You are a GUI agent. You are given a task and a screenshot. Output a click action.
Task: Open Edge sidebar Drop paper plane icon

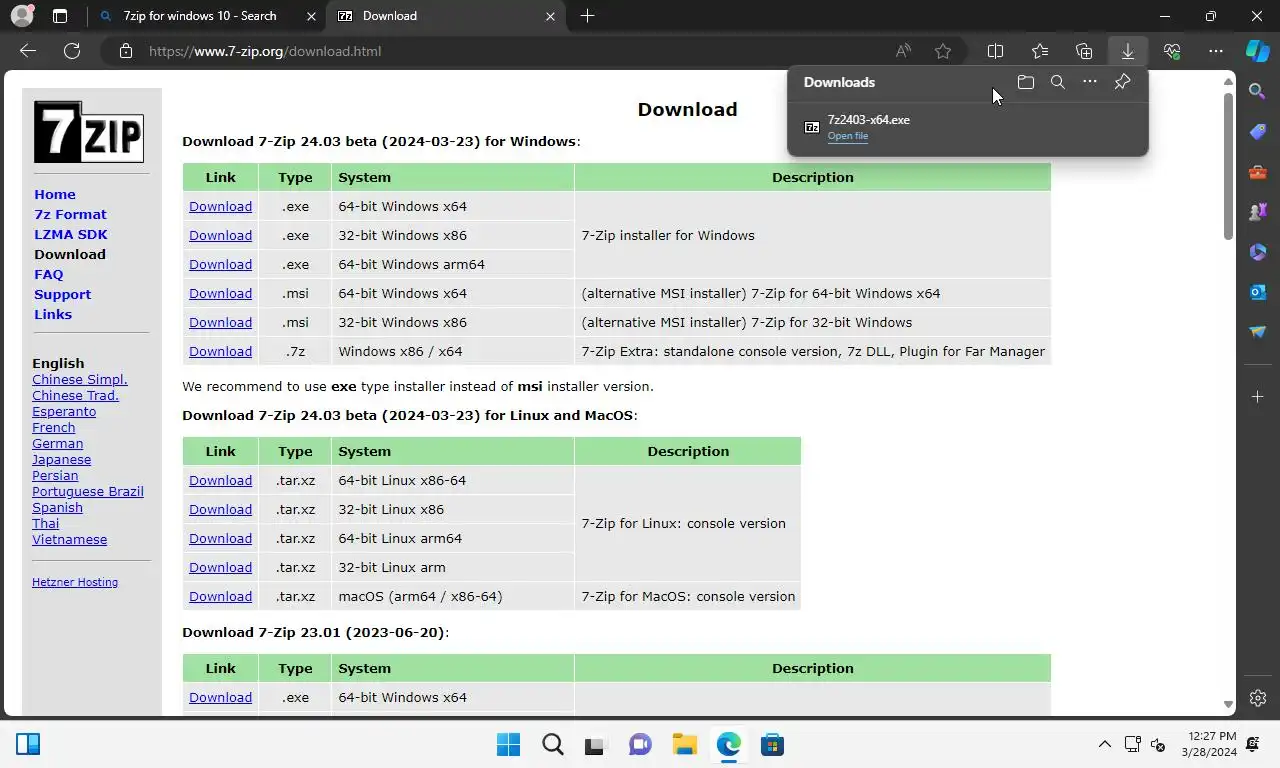point(1258,332)
